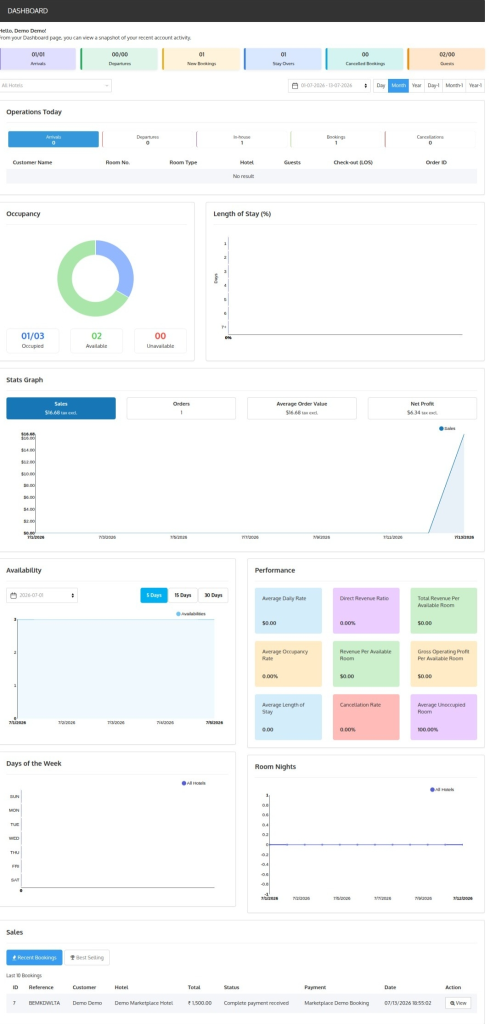Open the Cancelled Bookings summary card
This screenshot has width=490, height=1024.
pyautogui.click(x=365, y=59)
